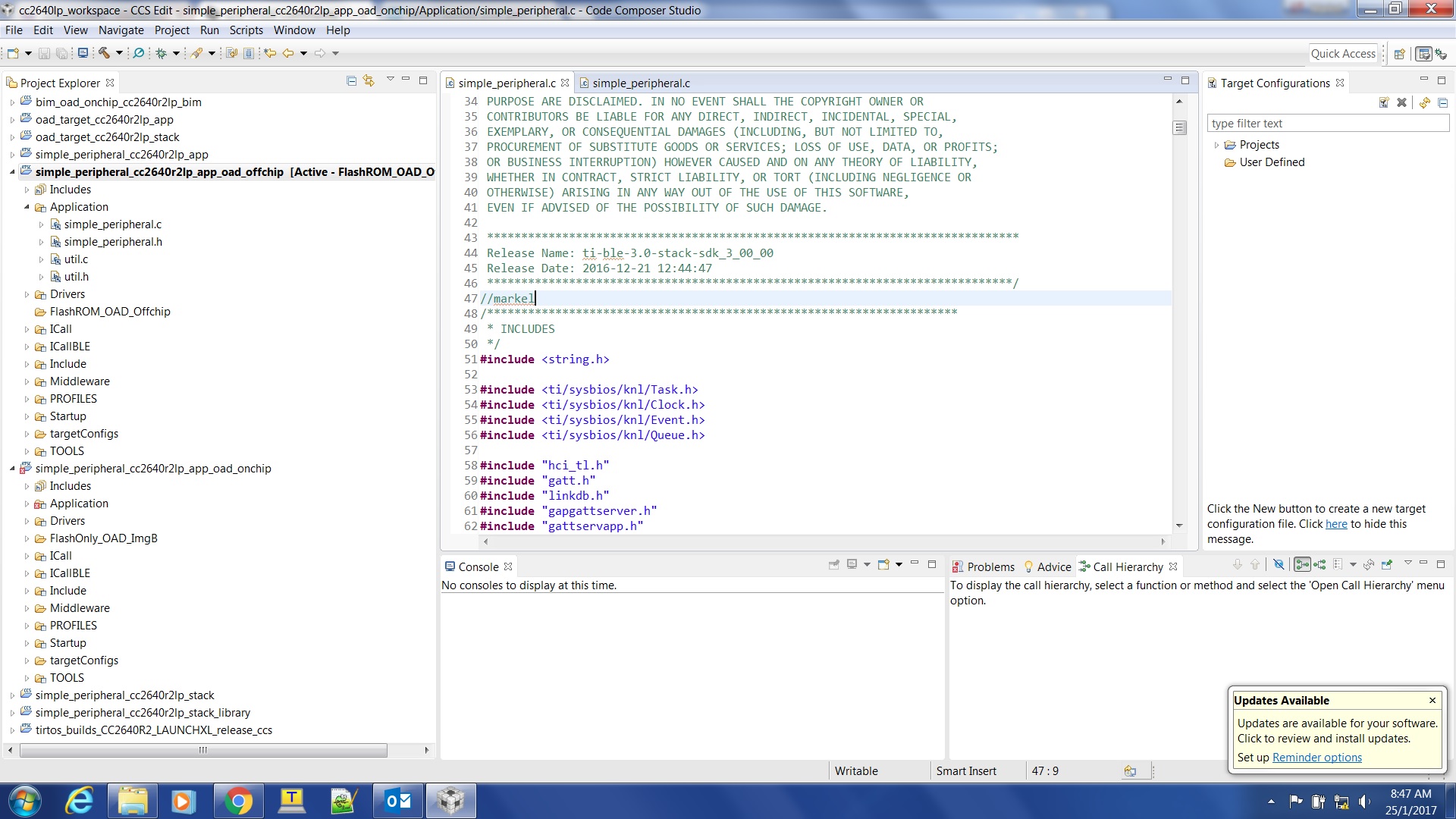
Task: Click Collapse All in Project Explorer
Action: pos(351,81)
